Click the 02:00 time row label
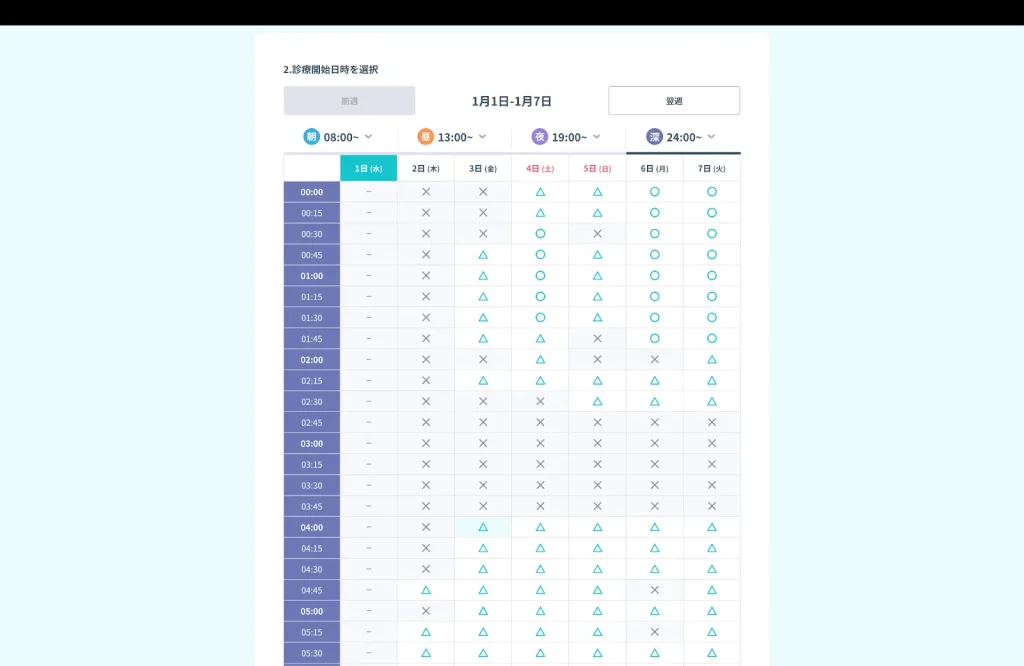 [x=312, y=360]
